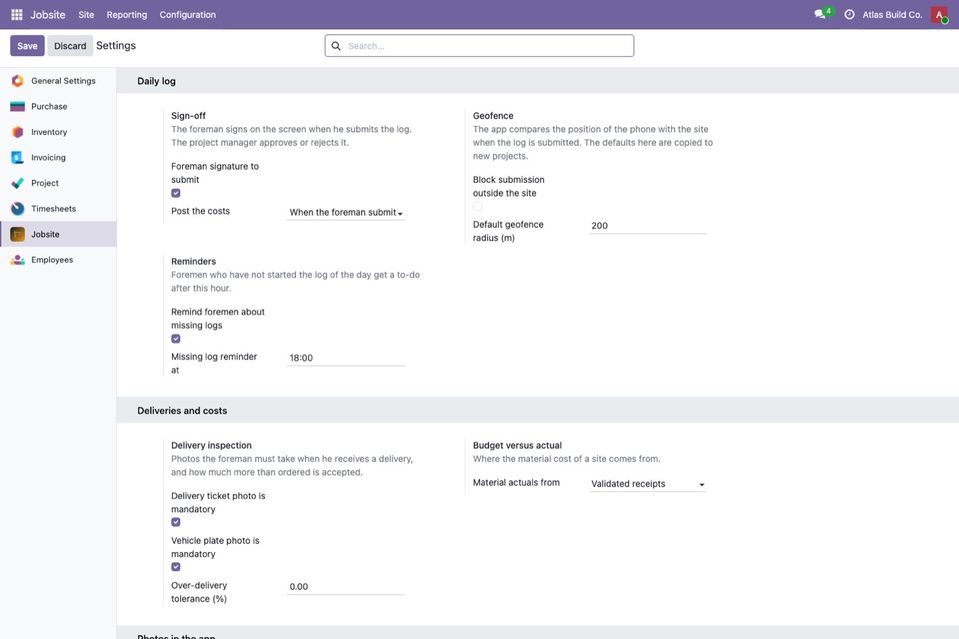Image resolution: width=959 pixels, height=639 pixels.
Task: Switch to Inventory settings section
Action: [x=58, y=132]
